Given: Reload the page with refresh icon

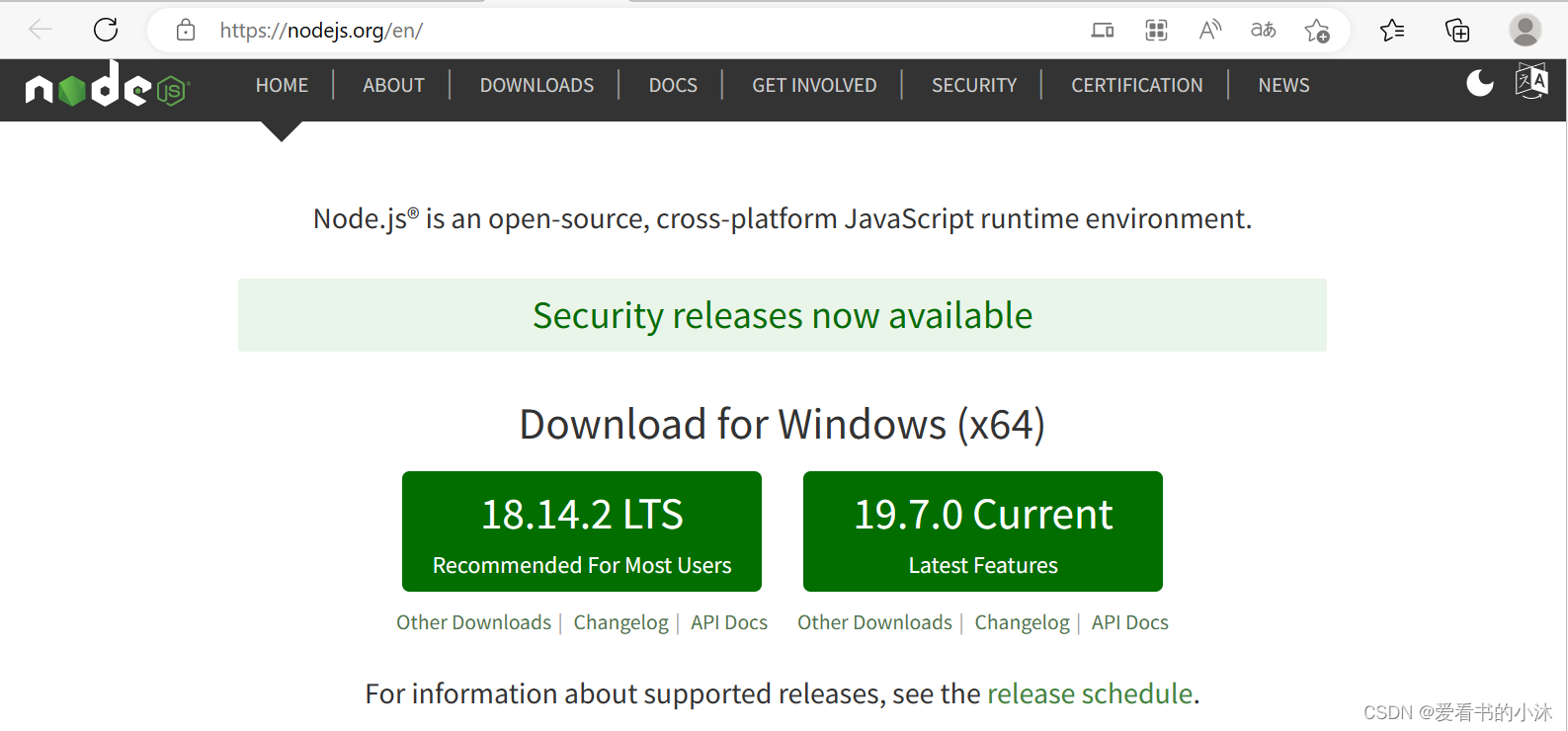Looking at the screenshot, I should pos(106,30).
